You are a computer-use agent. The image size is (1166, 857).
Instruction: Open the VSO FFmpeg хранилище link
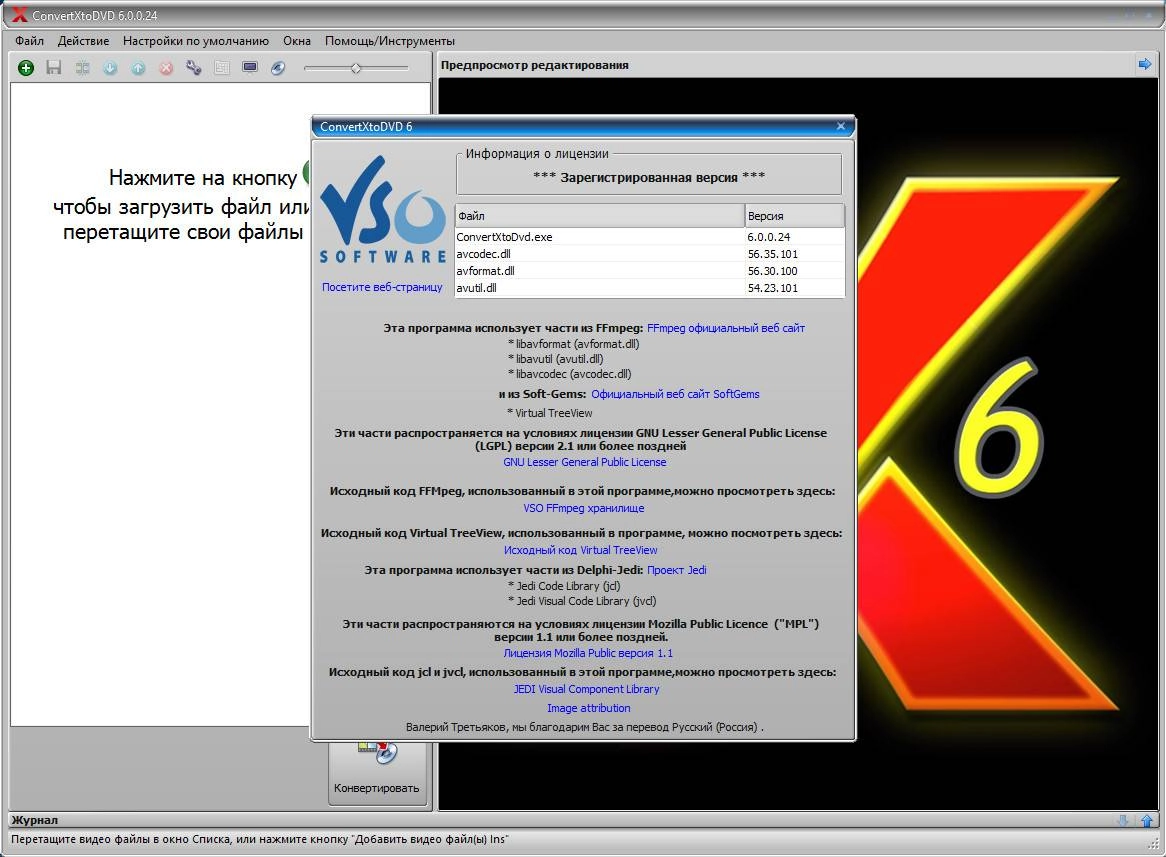point(584,508)
